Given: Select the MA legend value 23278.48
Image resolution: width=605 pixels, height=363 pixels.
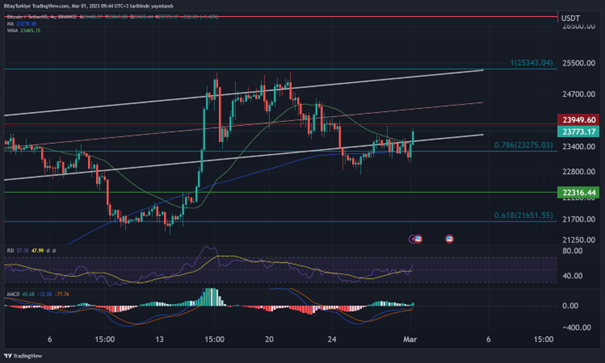Looking at the screenshot, I should 26,24.
